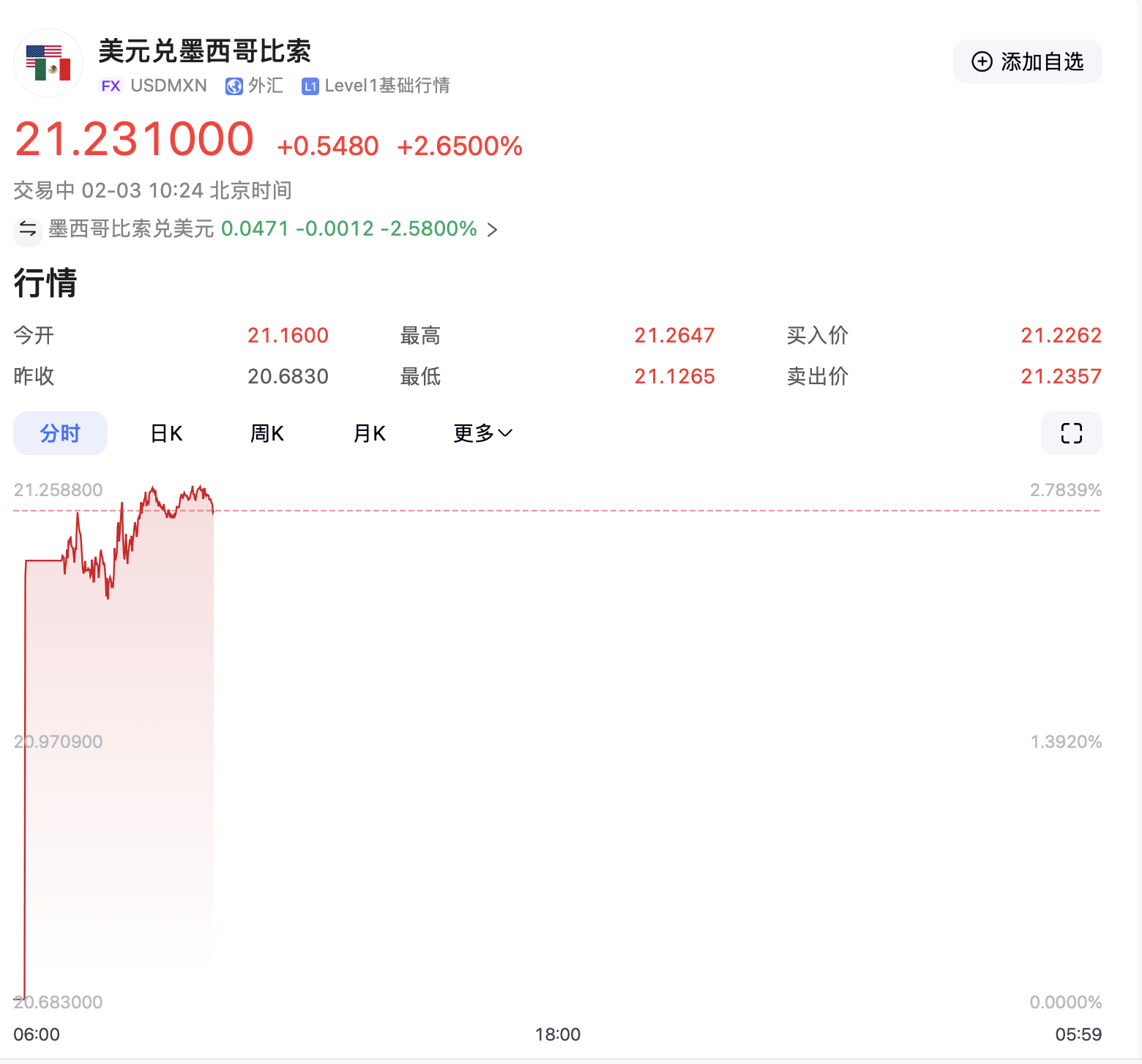Screen dimensions: 1142x1064
Task: Click the 18:00 time axis label
Action: [x=558, y=1034]
